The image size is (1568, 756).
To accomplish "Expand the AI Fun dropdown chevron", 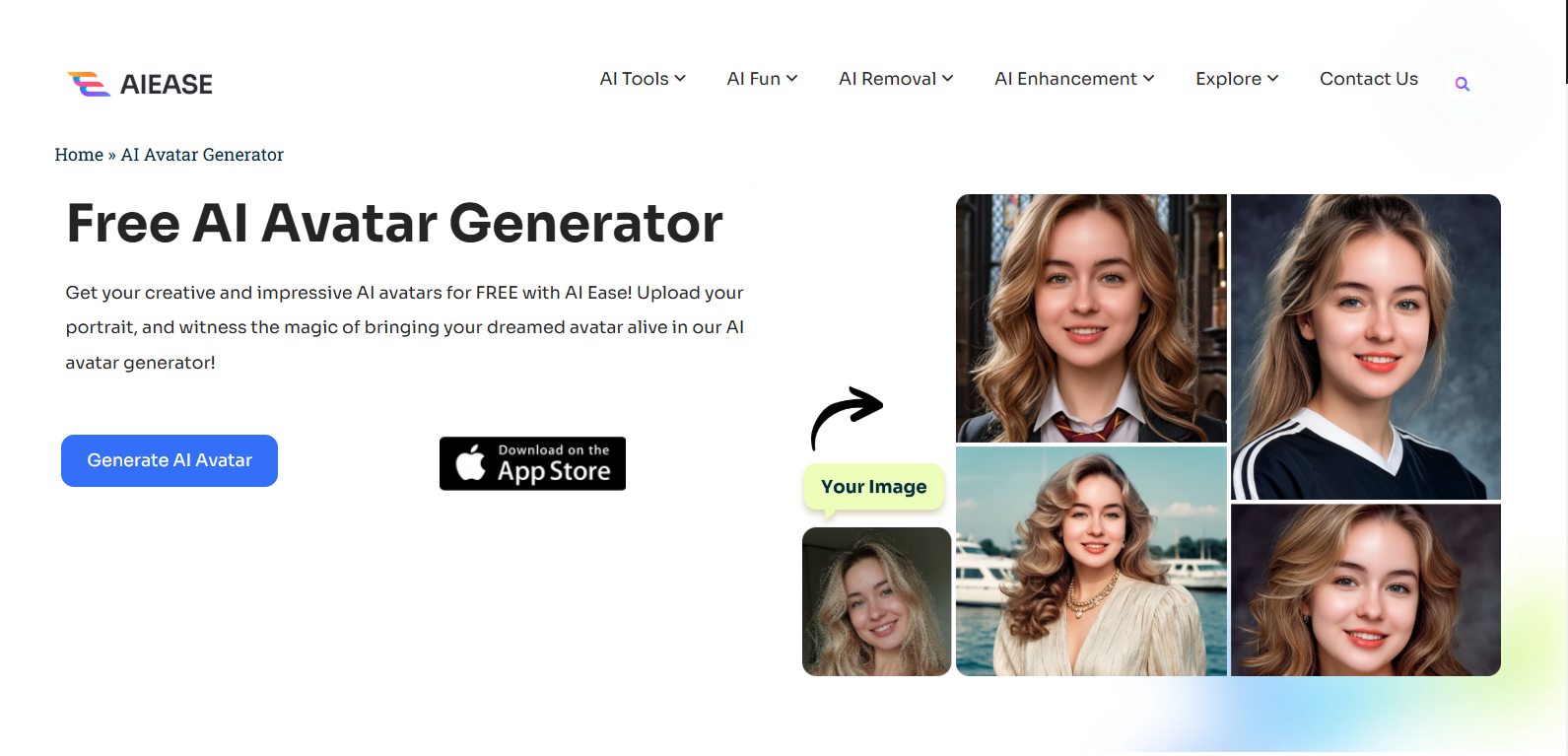I will pos(792,79).
